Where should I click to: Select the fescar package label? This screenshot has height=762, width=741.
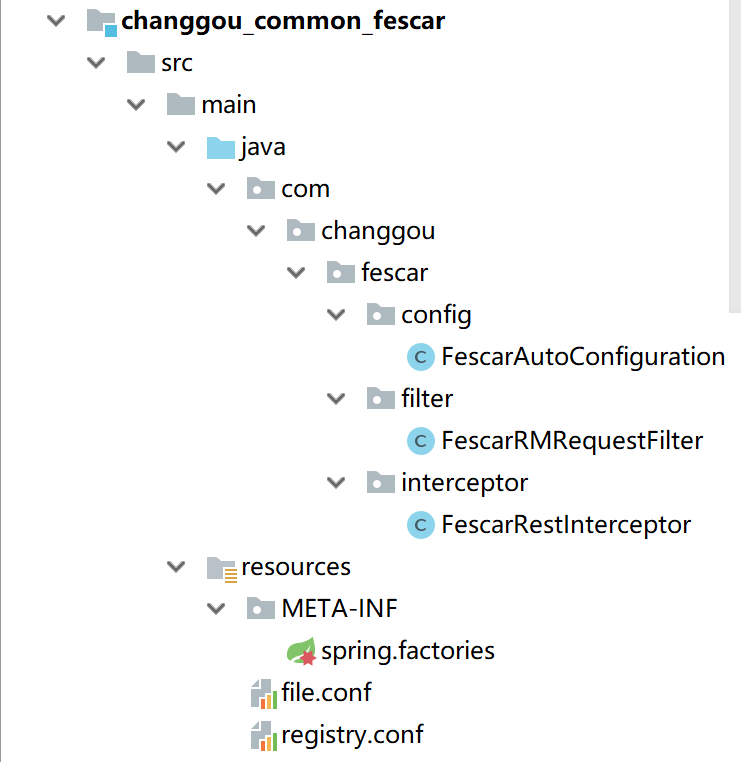point(395,273)
